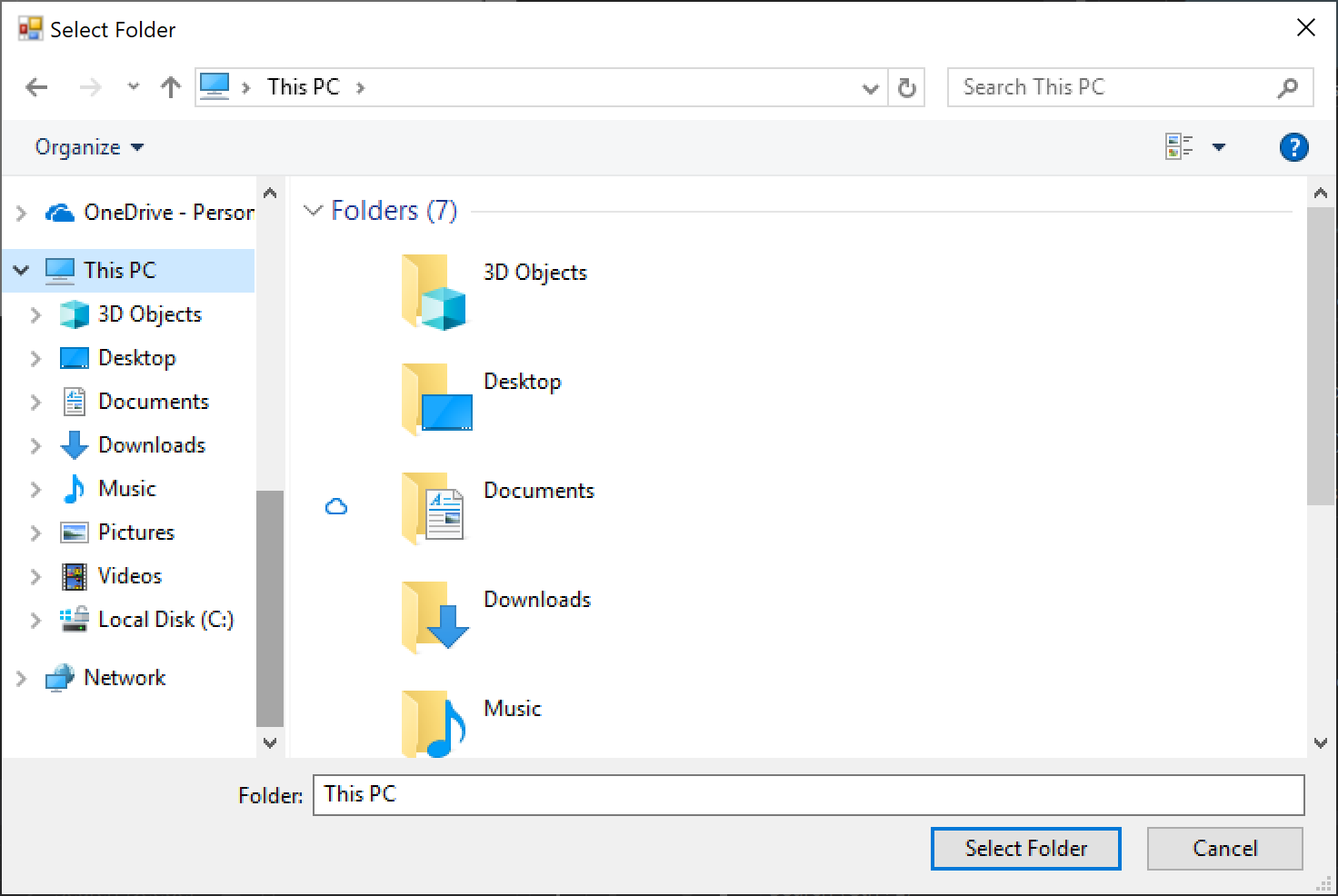1338x896 pixels.
Task: Click the This PC computer icon in address bar
Action: [x=215, y=85]
